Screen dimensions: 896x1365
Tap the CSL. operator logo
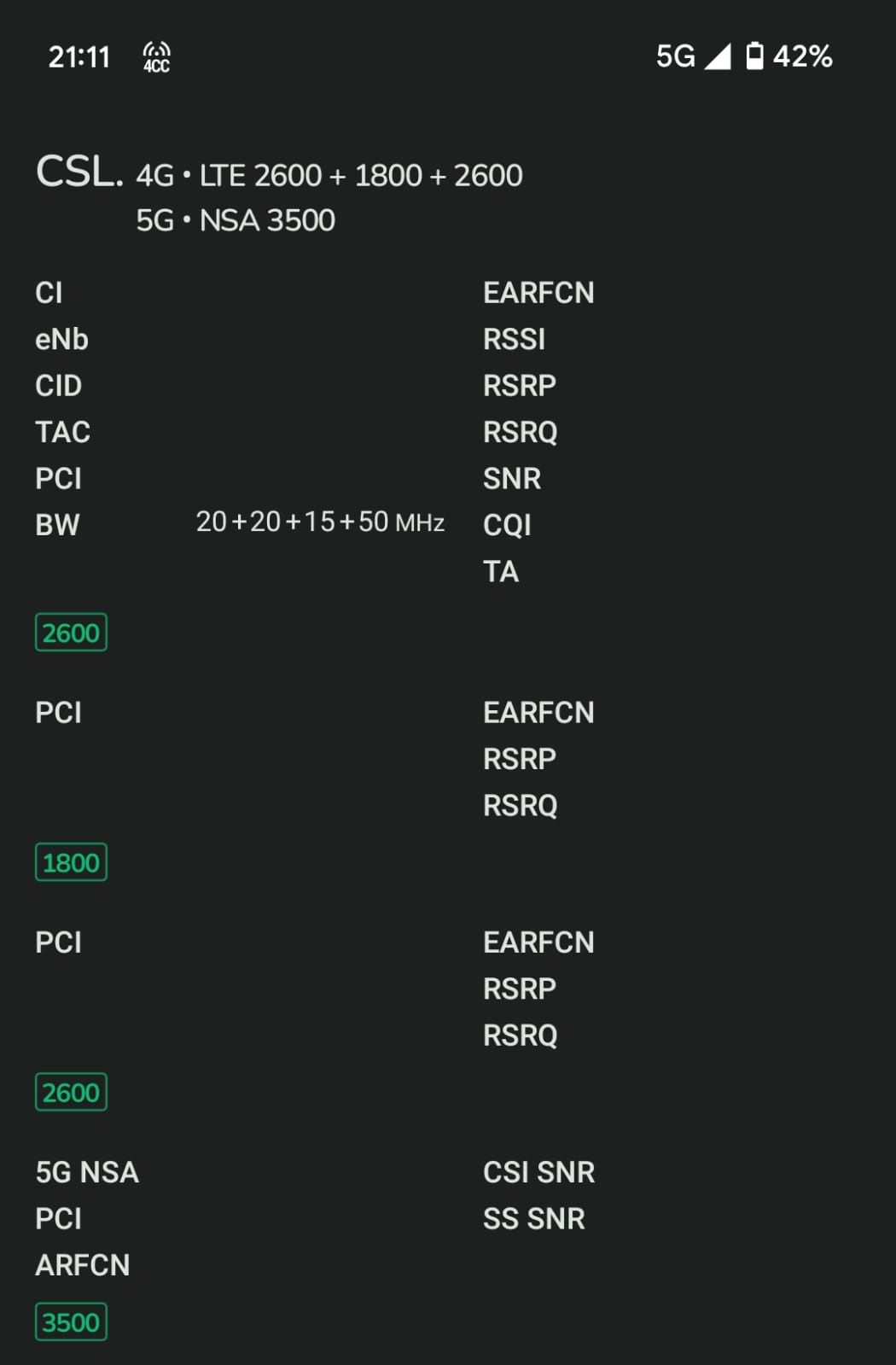tap(79, 172)
